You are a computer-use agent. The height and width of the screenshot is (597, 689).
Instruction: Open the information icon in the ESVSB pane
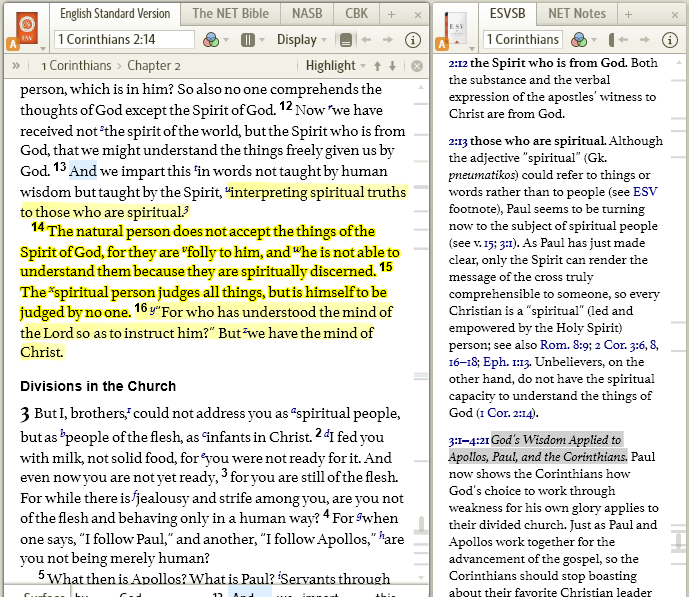672,40
